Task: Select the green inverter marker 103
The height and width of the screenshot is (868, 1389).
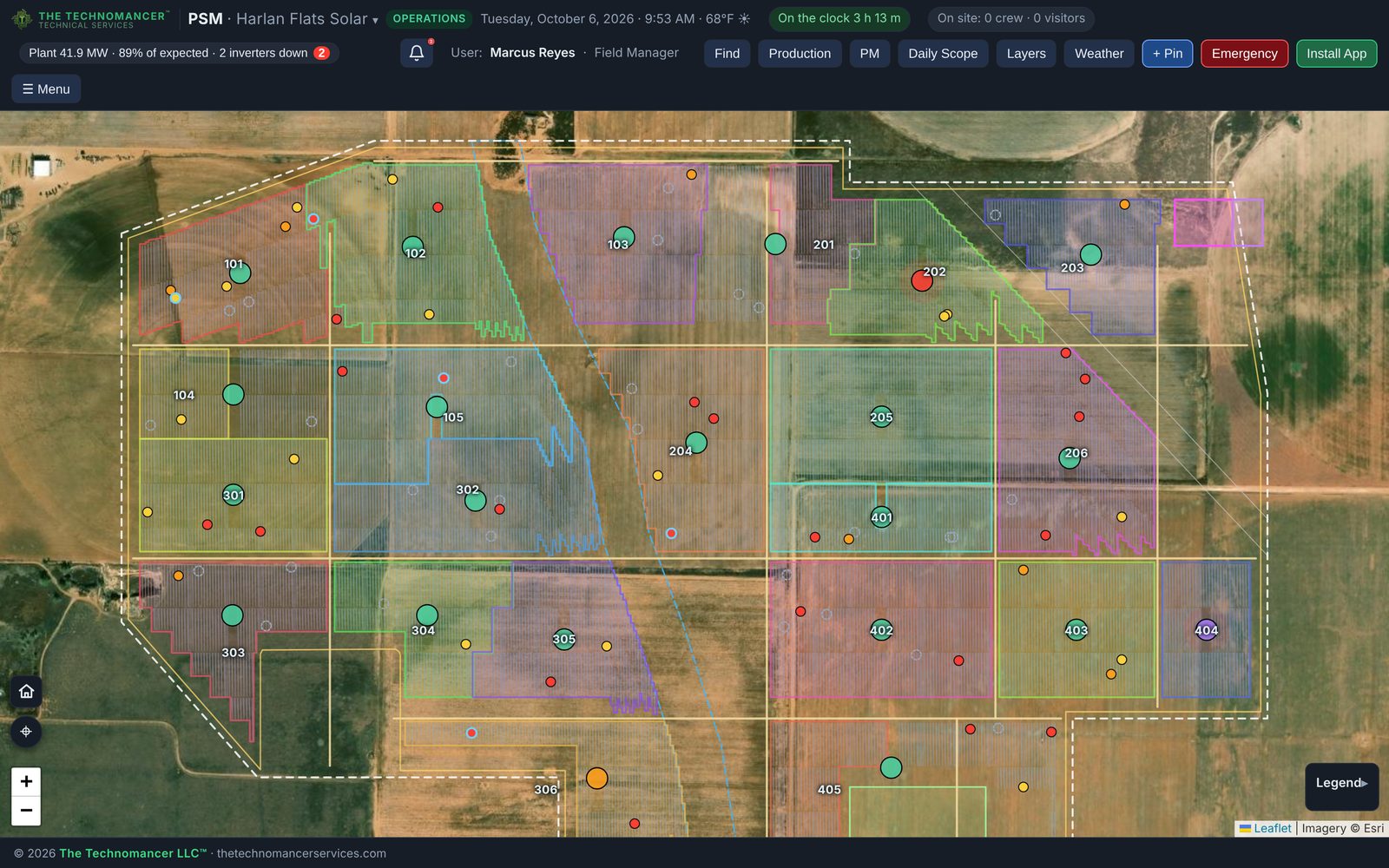Action: 623,237
